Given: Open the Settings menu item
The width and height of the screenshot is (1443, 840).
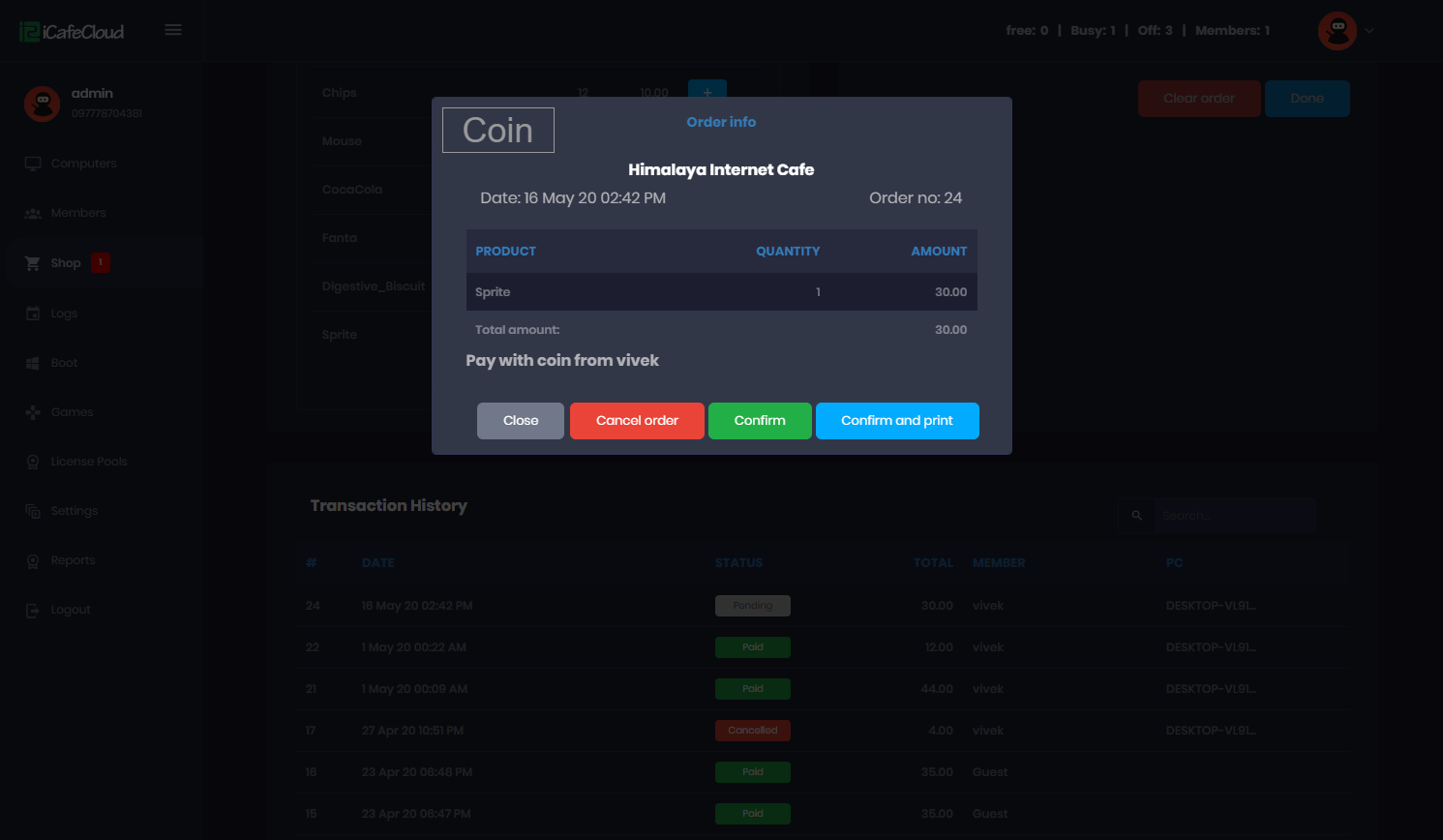Looking at the screenshot, I should pos(74,511).
